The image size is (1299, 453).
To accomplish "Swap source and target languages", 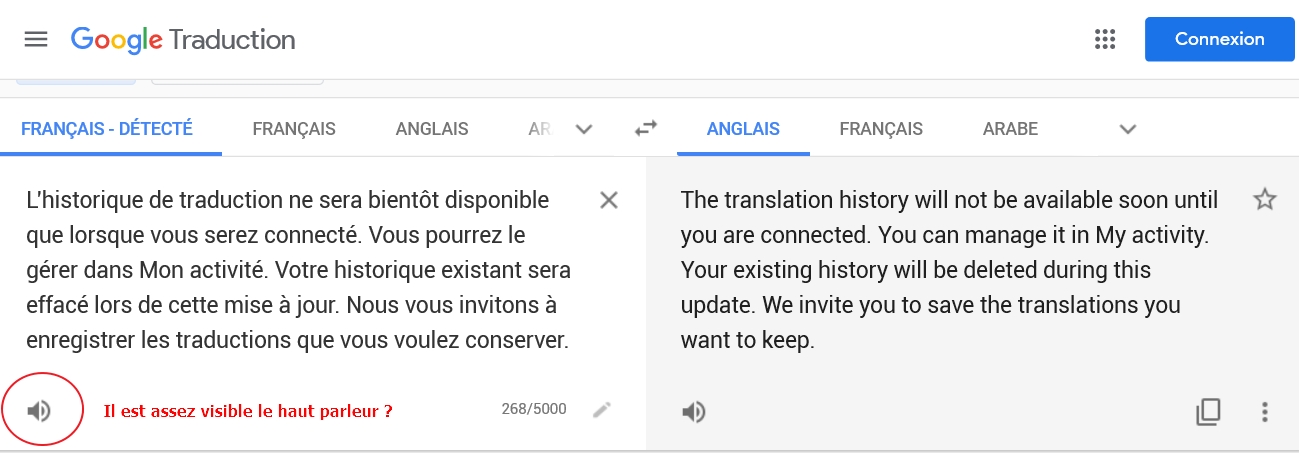I will tap(646, 129).
